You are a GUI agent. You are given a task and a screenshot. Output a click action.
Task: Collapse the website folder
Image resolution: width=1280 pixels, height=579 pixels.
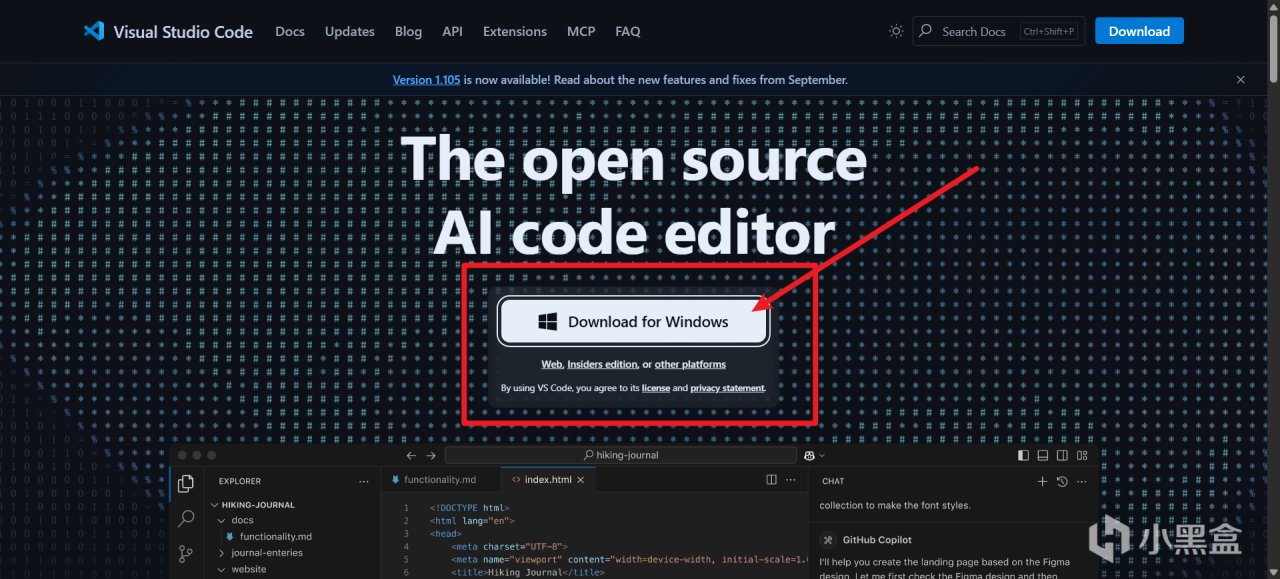click(221, 570)
